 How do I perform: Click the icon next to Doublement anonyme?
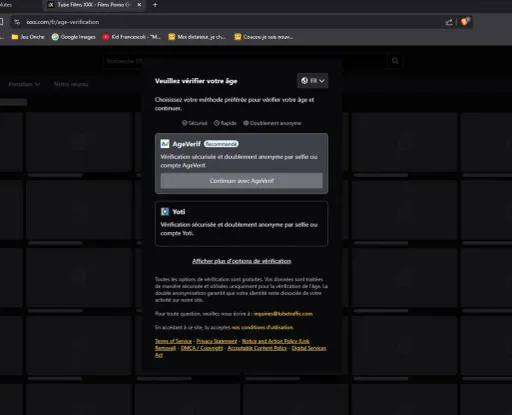tap(246, 123)
